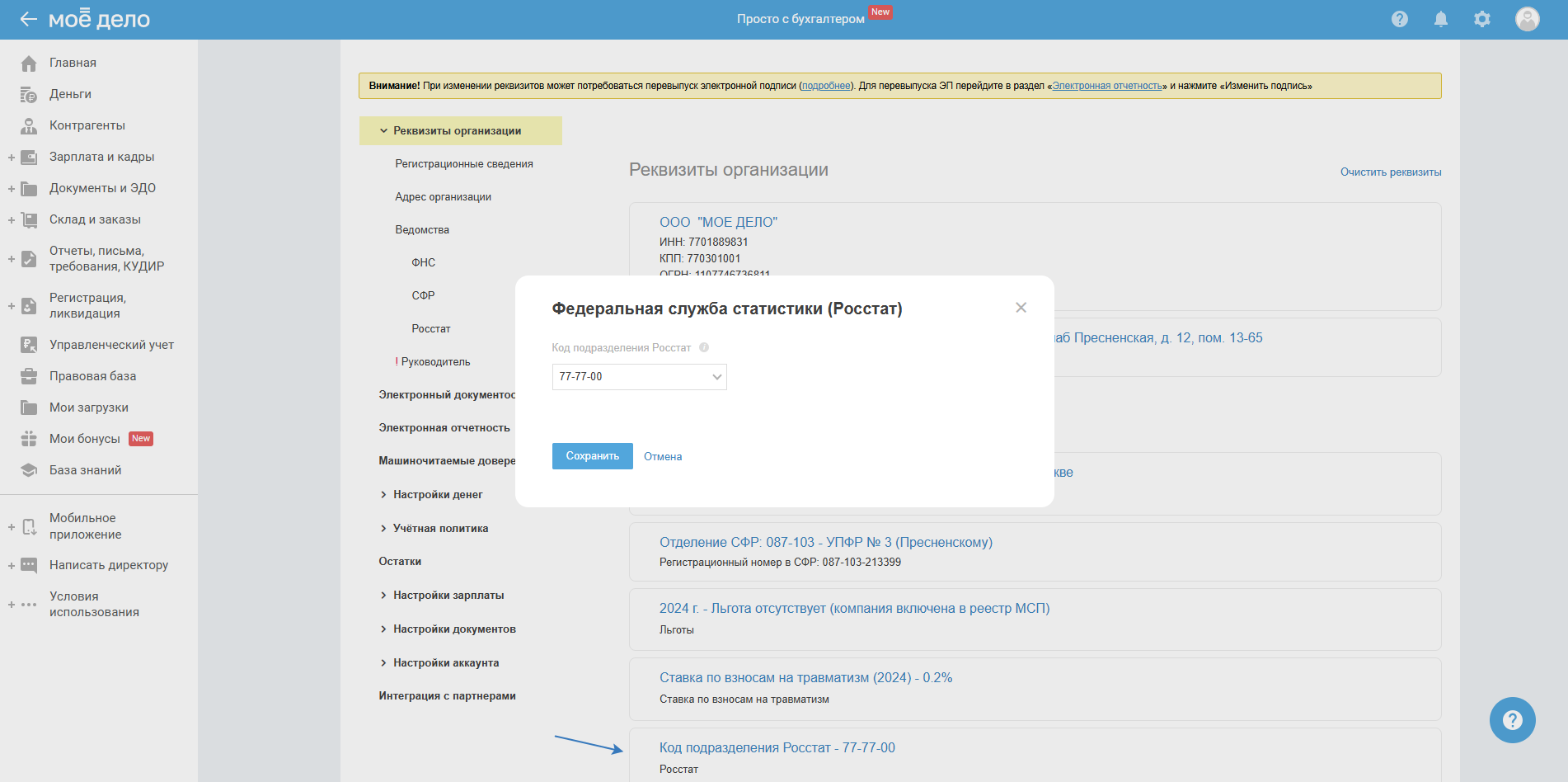Open База знаний in the left sidebar
The image size is (1568, 782).
[86, 471]
